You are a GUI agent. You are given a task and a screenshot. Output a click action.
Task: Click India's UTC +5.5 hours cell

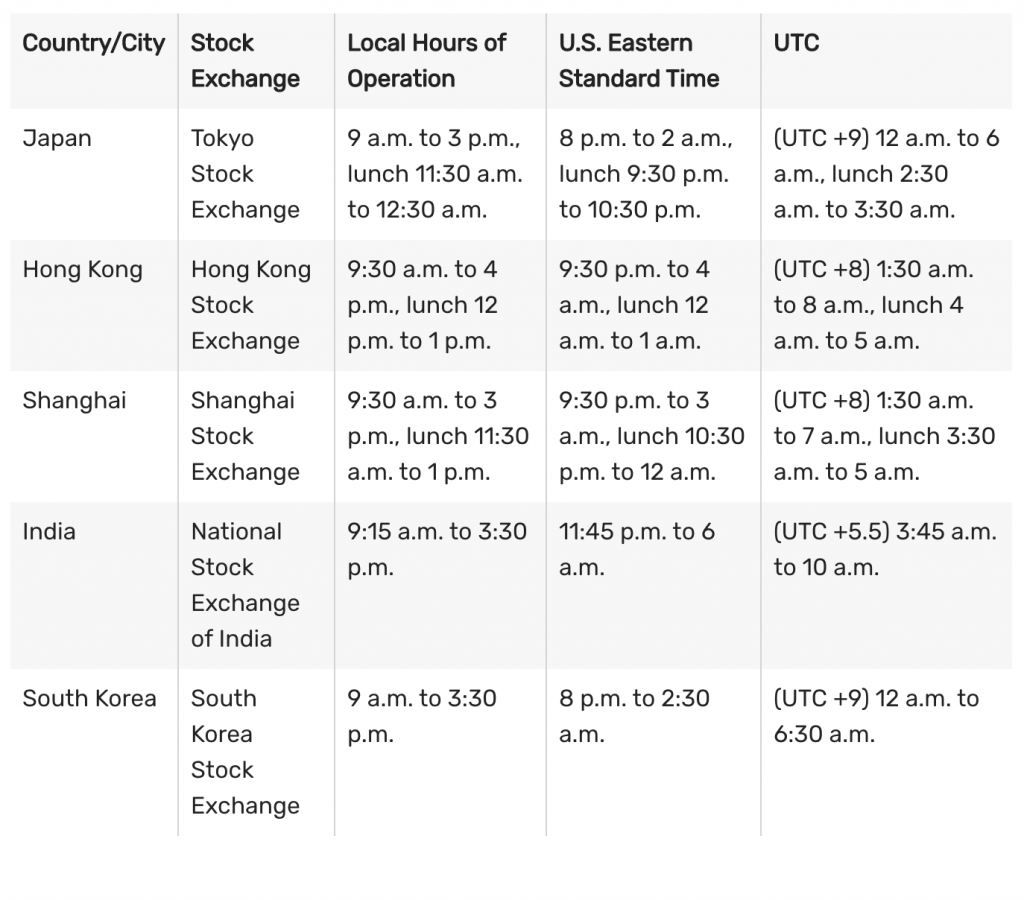(884, 549)
